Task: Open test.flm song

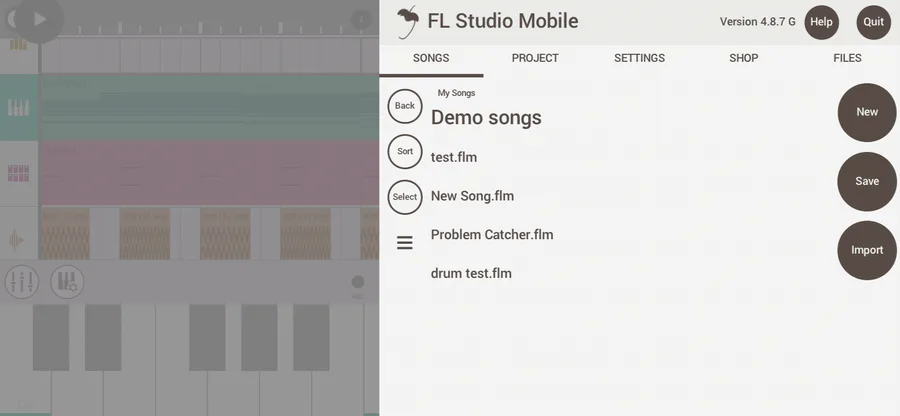Action: 453,157
